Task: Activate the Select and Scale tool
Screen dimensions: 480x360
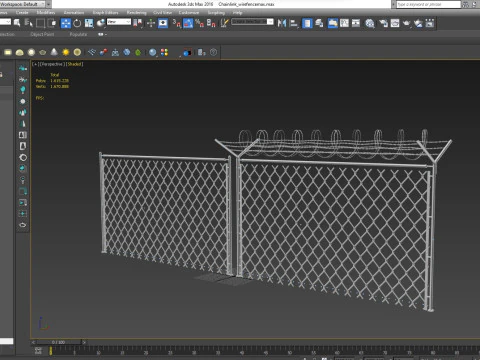Action: pos(89,23)
